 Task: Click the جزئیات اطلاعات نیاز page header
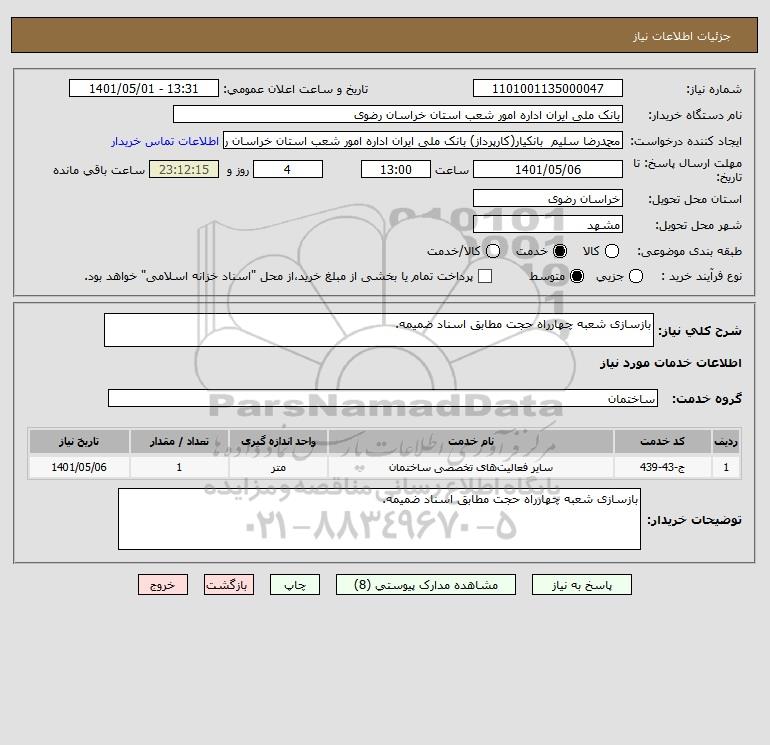click(682, 36)
